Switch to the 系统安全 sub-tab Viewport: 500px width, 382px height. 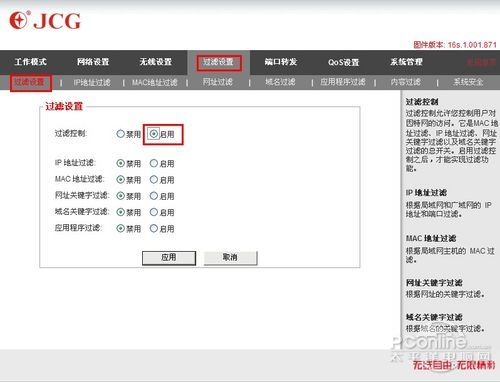468,82
